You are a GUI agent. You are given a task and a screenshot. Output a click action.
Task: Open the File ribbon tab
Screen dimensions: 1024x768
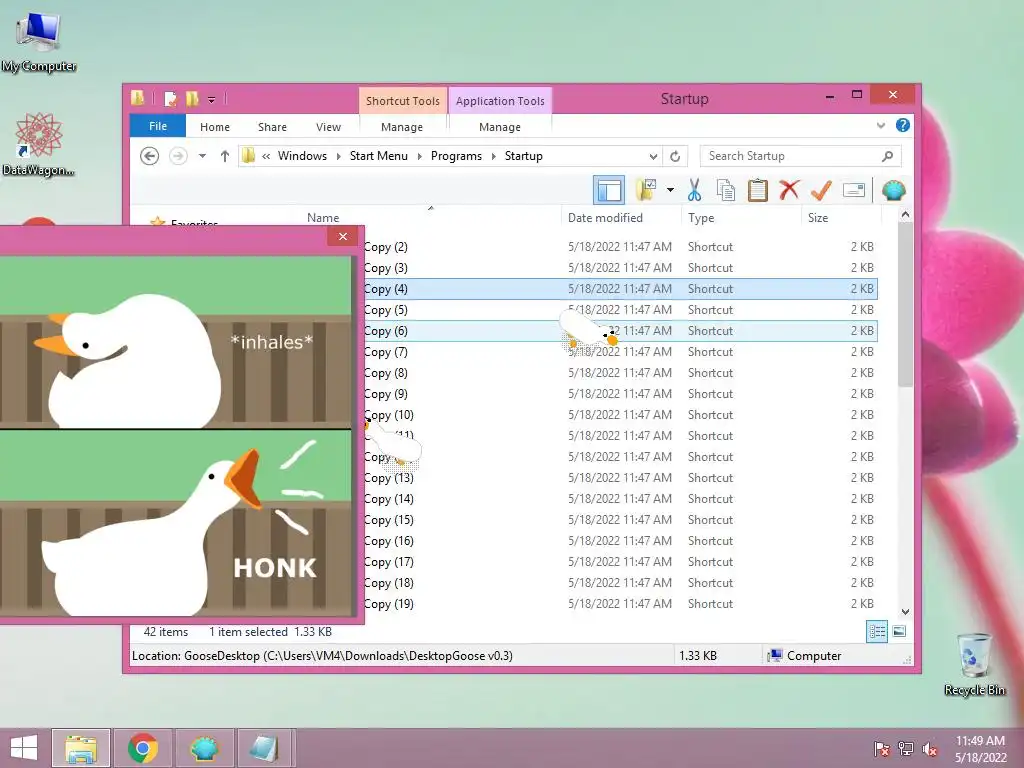click(x=157, y=126)
